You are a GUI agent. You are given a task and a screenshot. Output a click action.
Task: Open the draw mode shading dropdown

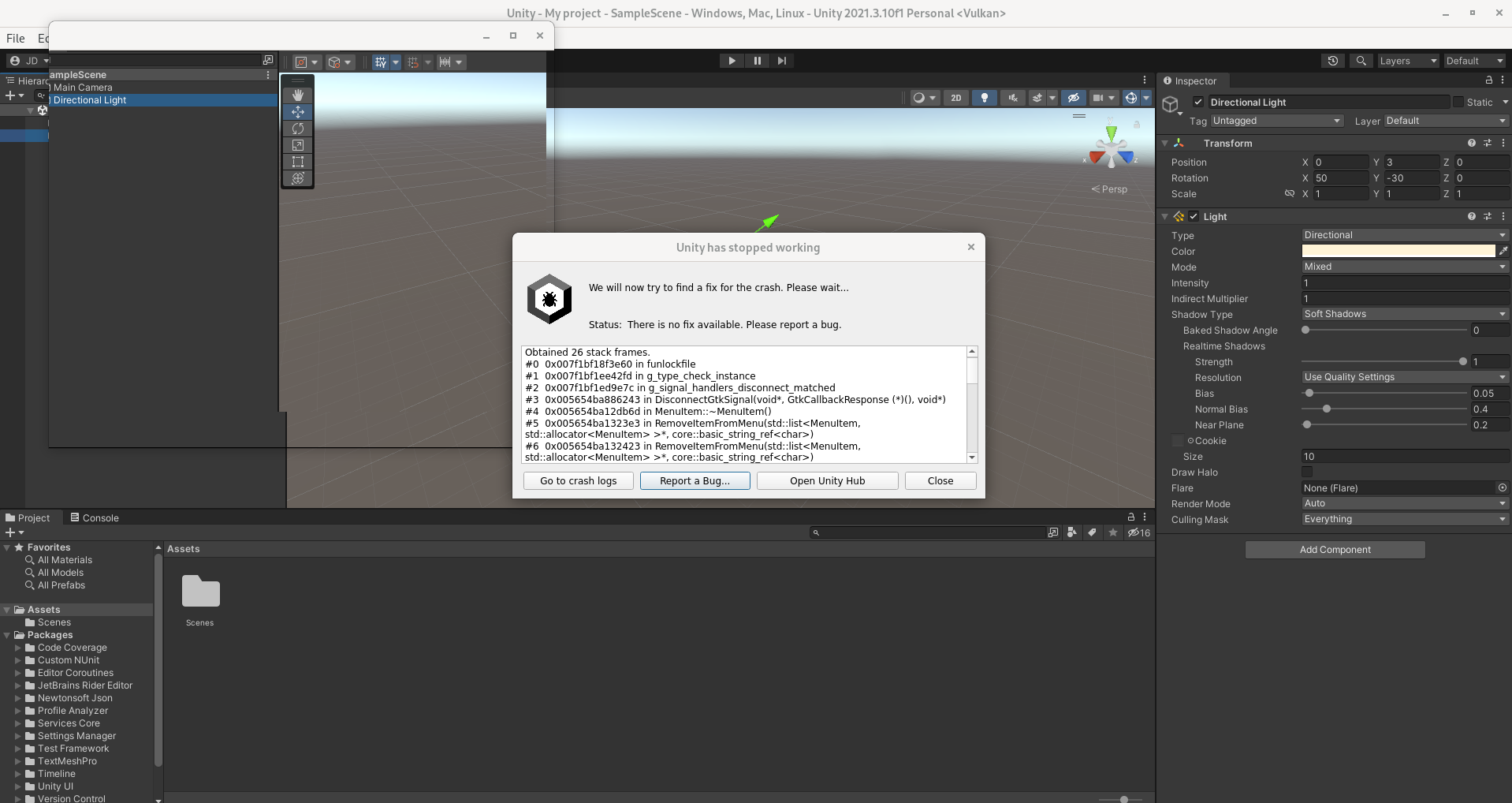point(923,98)
